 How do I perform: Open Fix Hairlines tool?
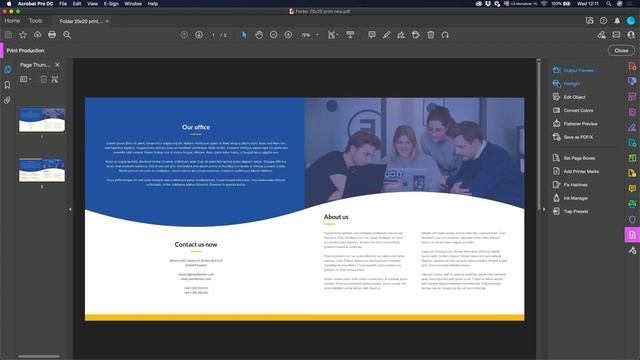click(x=570, y=185)
